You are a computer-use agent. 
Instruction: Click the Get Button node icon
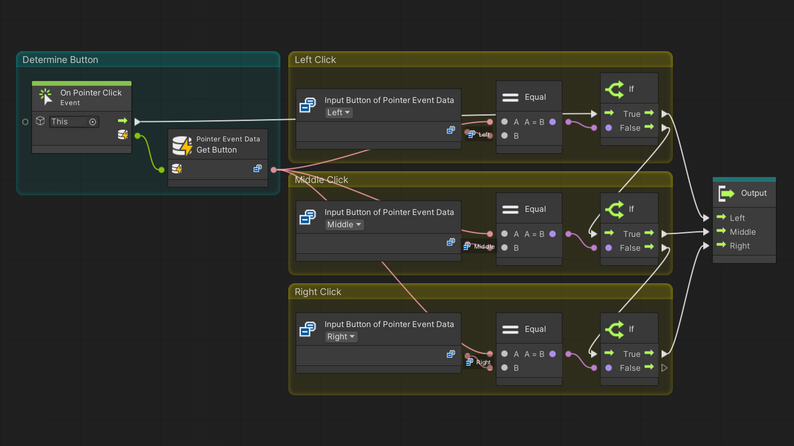pyautogui.click(x=182, y=145)
